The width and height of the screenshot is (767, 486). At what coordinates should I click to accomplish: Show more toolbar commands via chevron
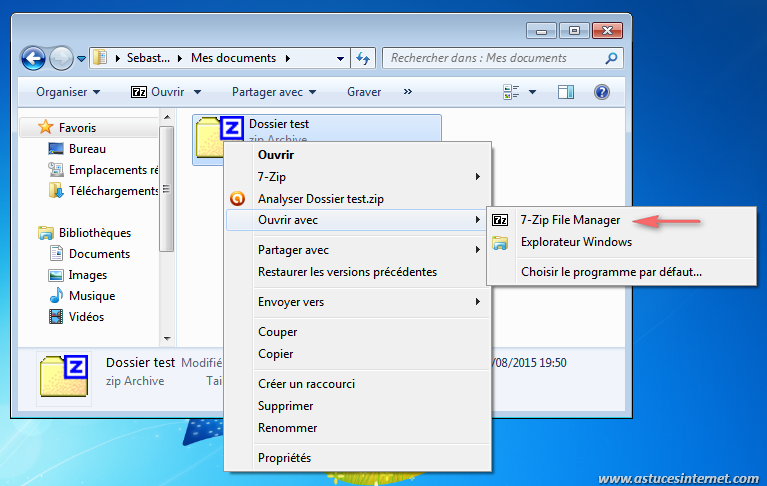click(407, 91)
